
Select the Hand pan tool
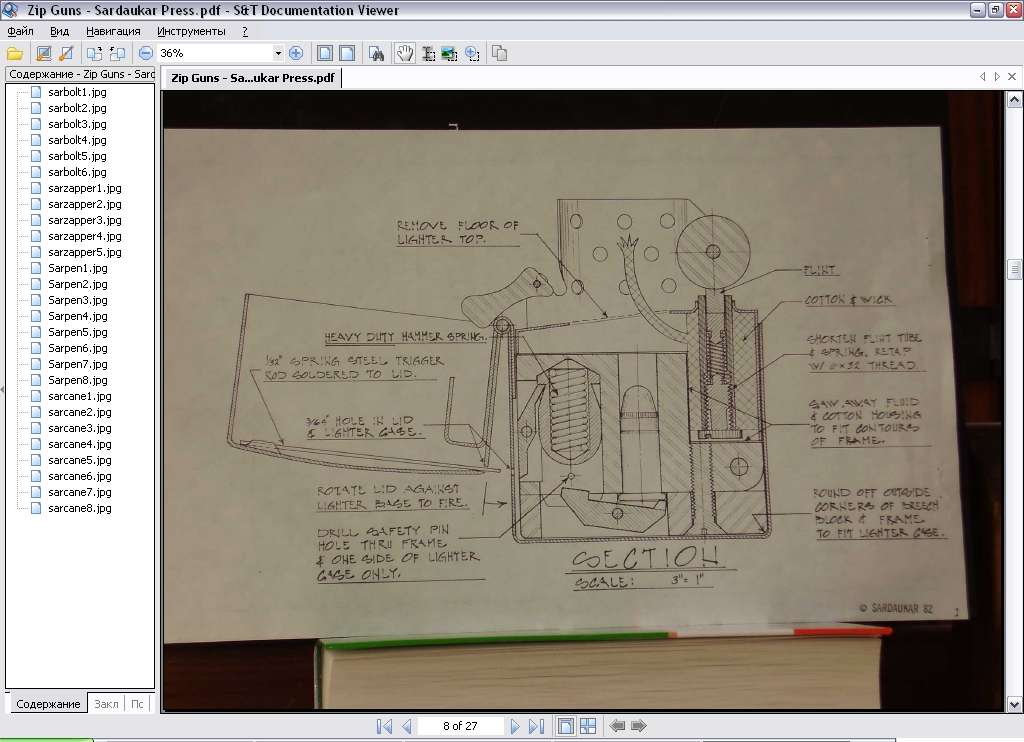(405, 54)
